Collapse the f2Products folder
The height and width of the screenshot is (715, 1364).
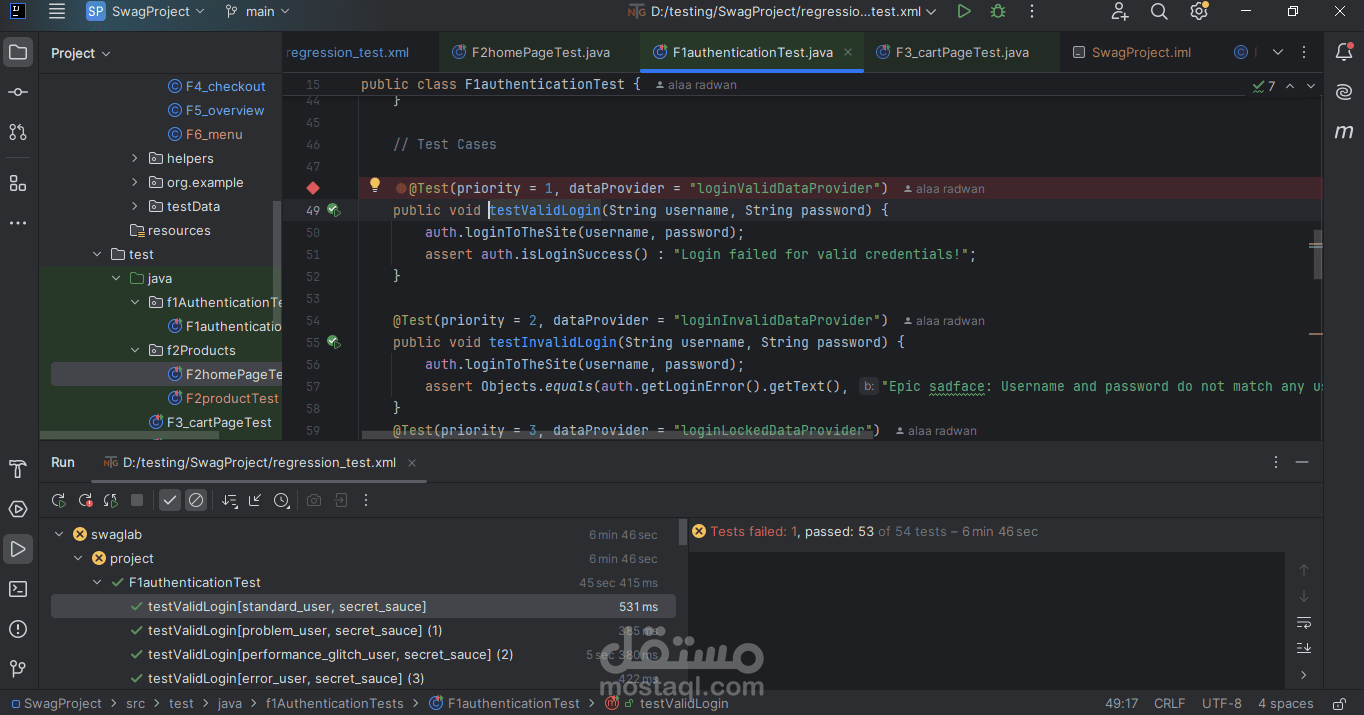pyautogui.click(x=135, y=350)
